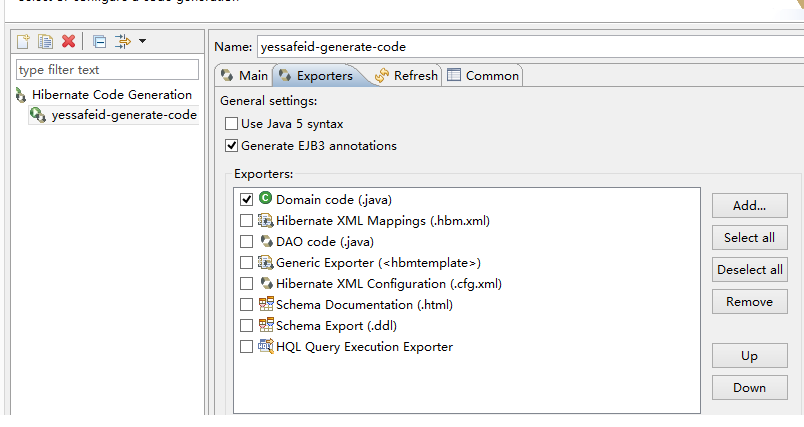Select HQL Query Execution Exporter row text
This screenshot has height=427, width=804.
(365, 347)
